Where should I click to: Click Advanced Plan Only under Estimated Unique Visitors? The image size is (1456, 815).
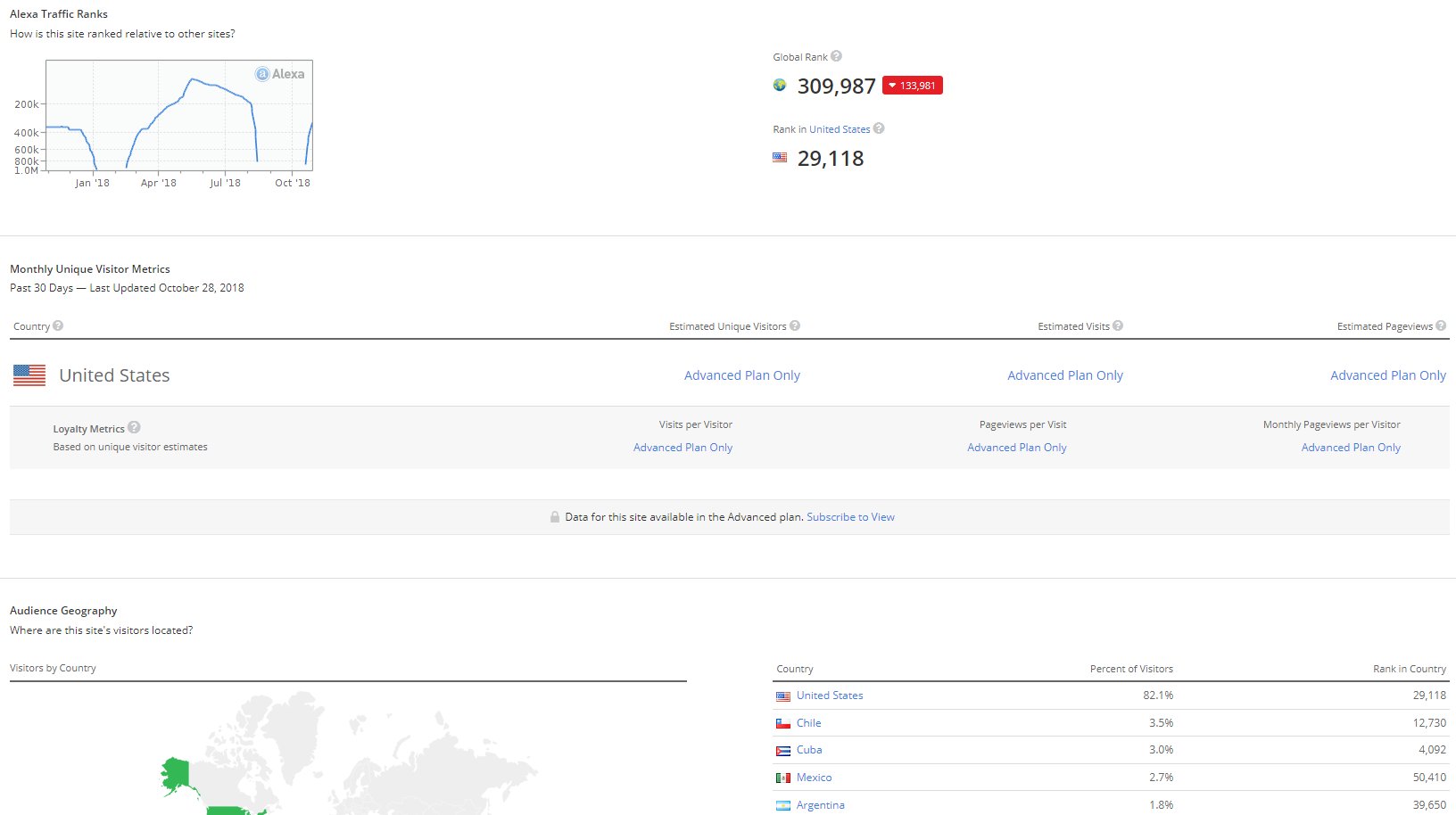(741, 375)
